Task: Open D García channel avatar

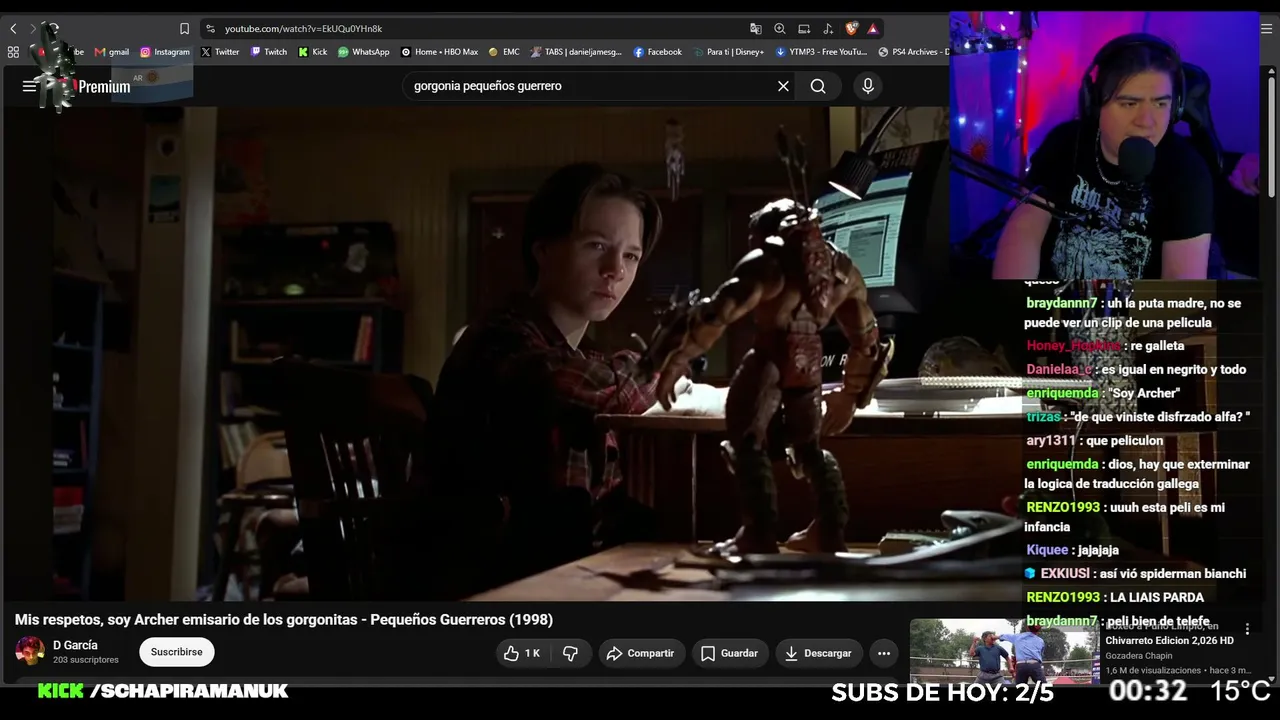Action: 30,651
